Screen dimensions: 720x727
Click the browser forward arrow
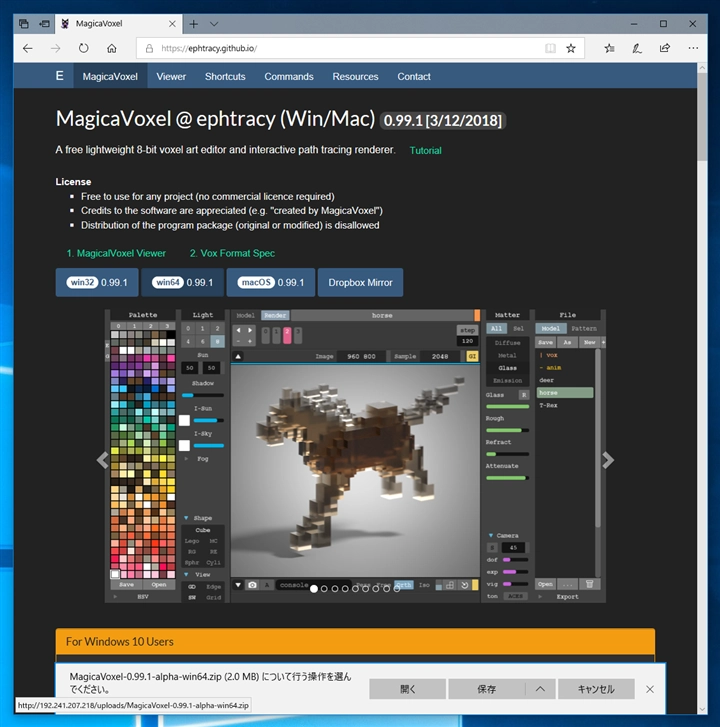56,48
